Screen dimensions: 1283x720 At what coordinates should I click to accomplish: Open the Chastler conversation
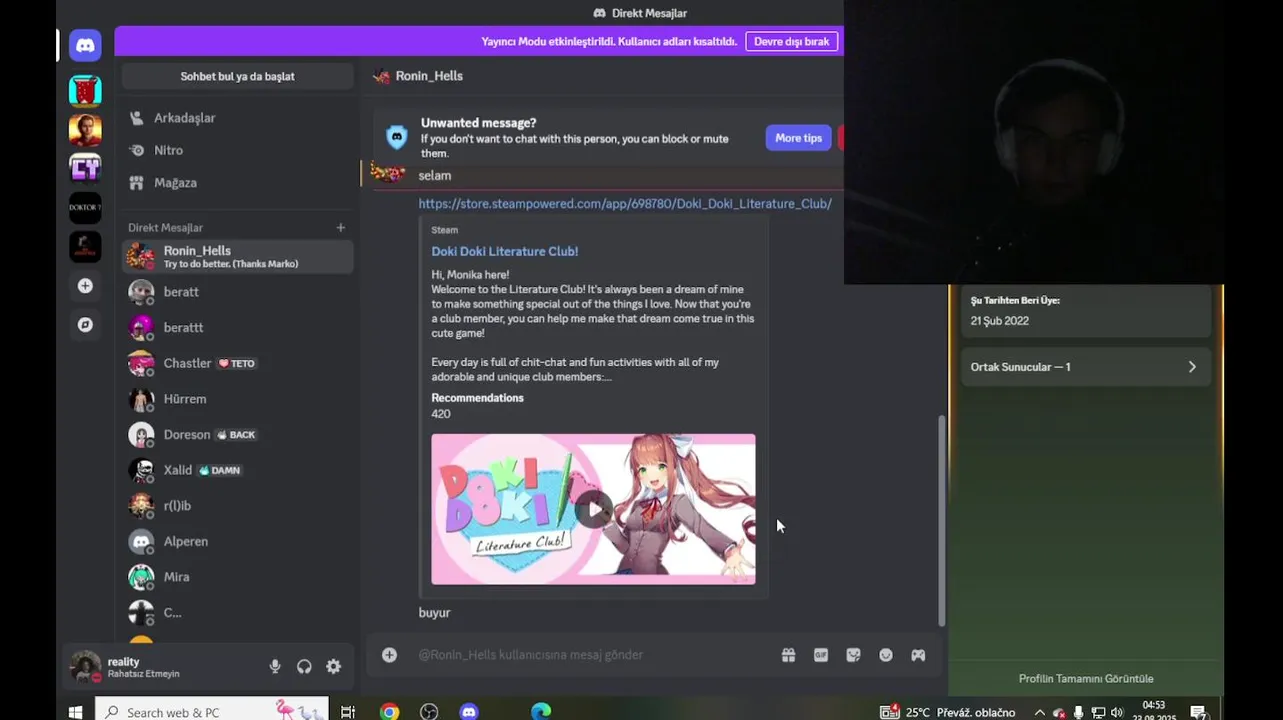[237, 363]
